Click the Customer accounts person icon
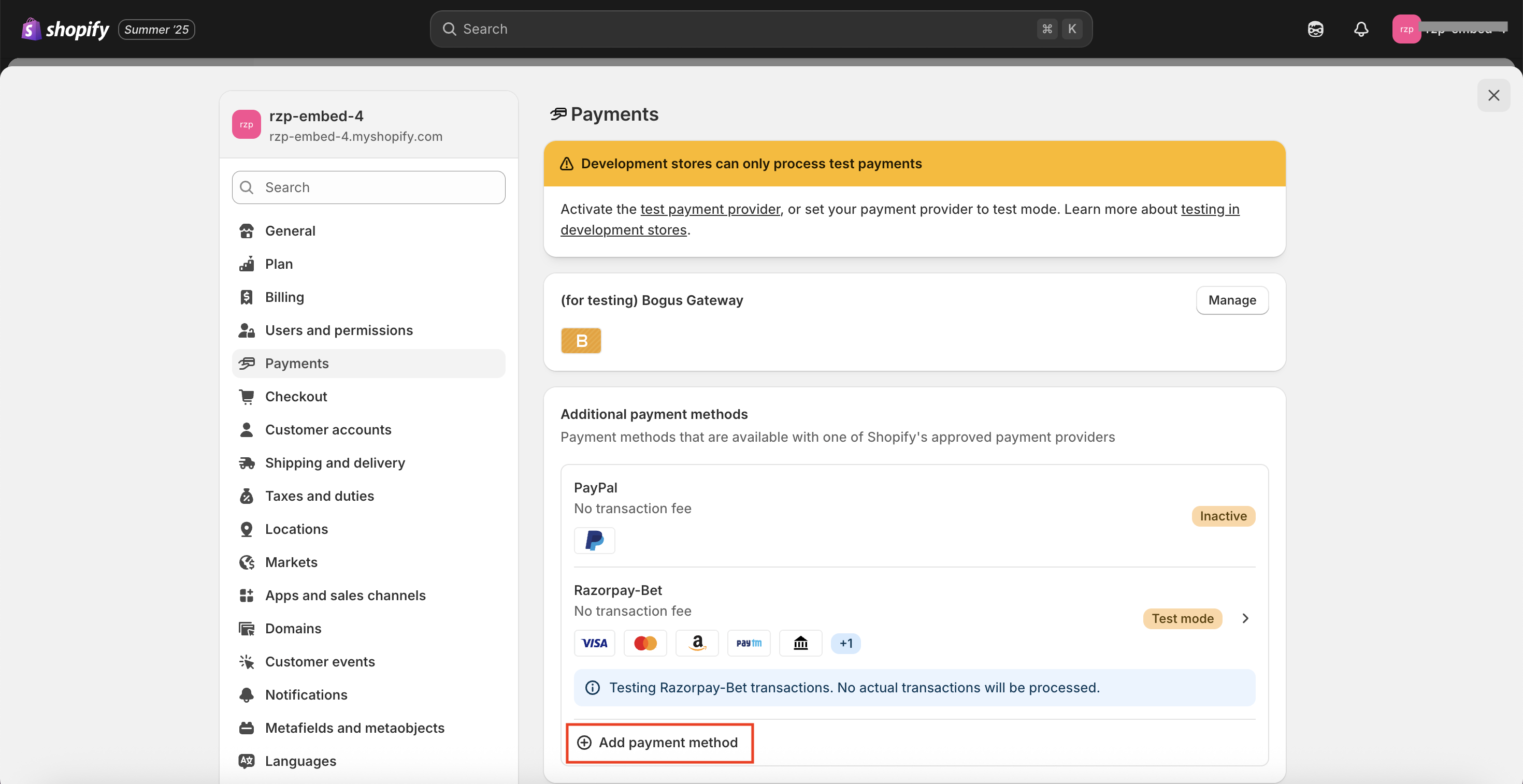1523x784 pixels. tap(247, 429)
